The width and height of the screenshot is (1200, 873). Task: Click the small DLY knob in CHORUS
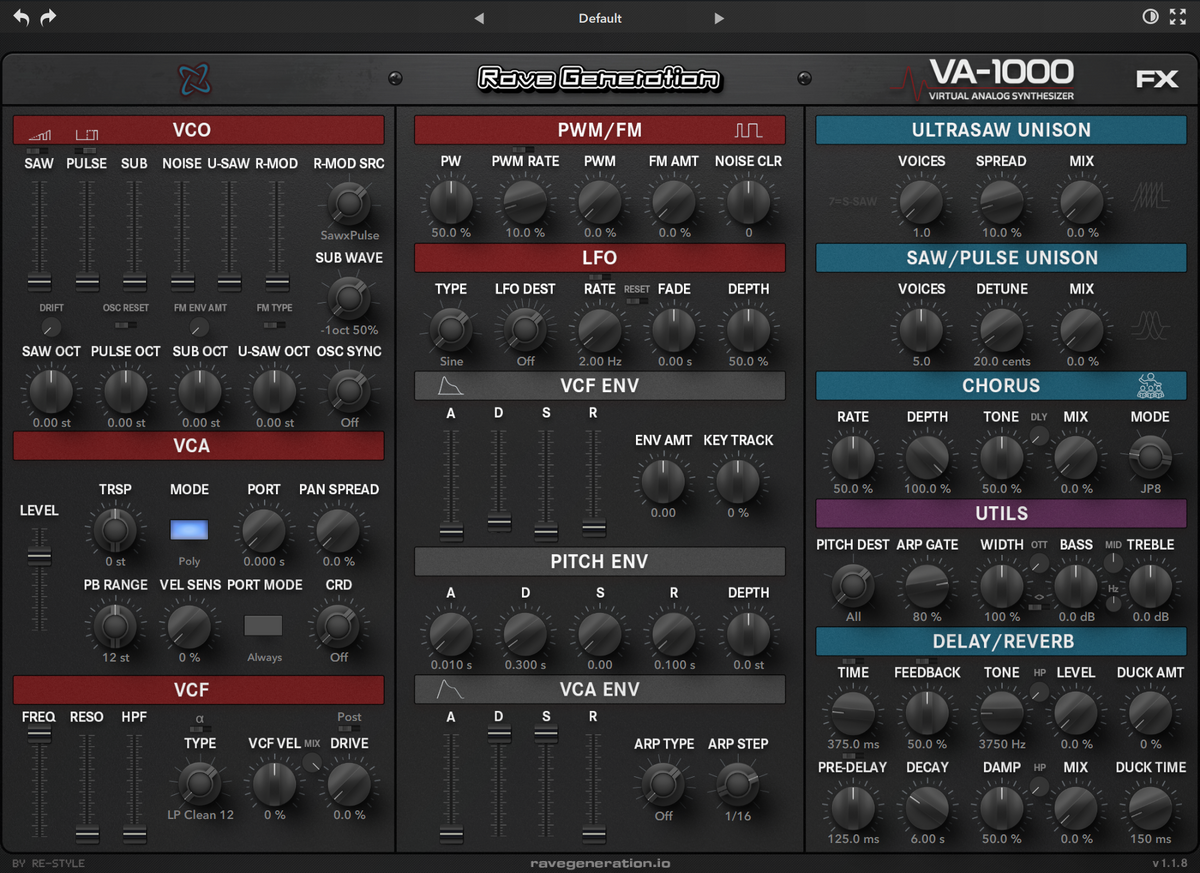1039,435
